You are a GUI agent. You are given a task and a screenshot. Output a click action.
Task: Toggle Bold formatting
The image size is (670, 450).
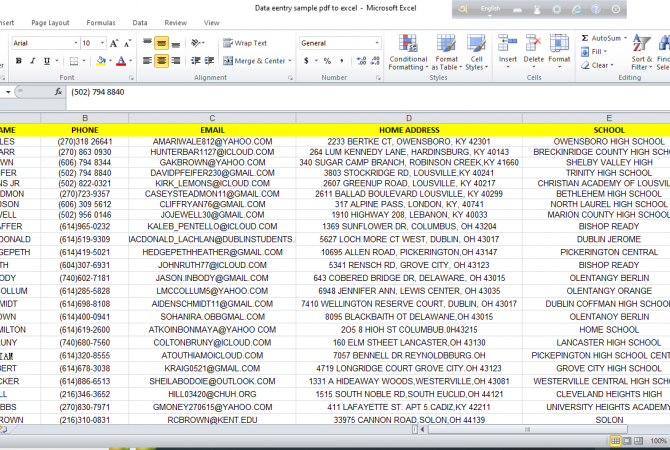click(x=18, y=61)
